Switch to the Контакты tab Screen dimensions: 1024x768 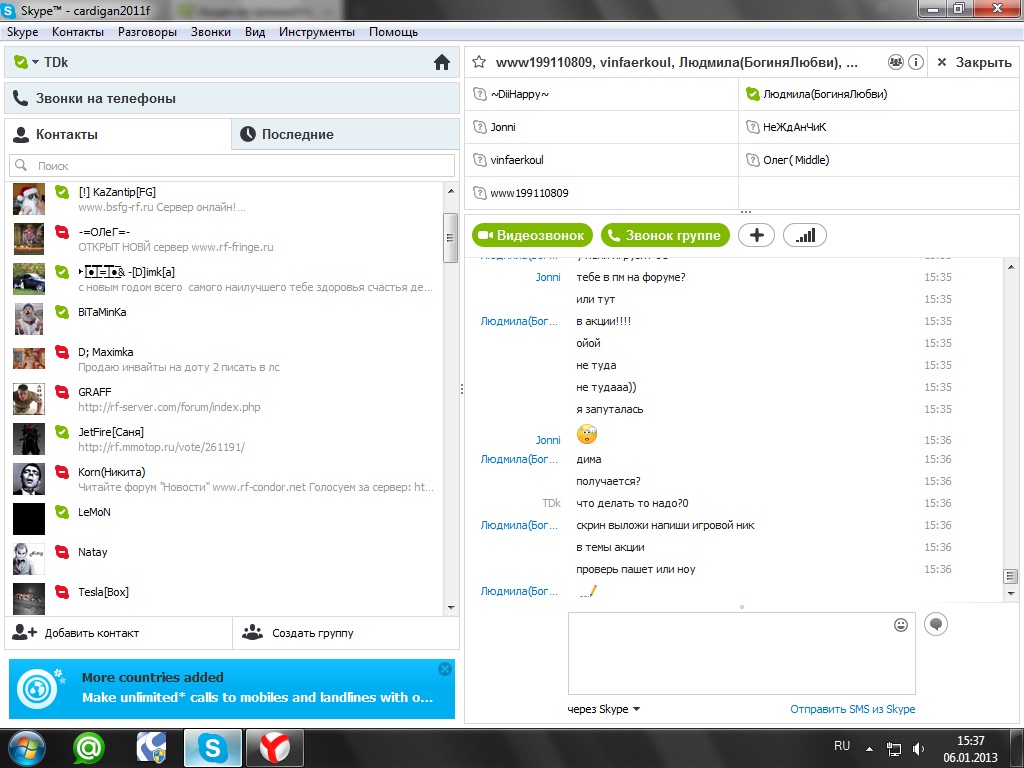[x=118, y=135]
